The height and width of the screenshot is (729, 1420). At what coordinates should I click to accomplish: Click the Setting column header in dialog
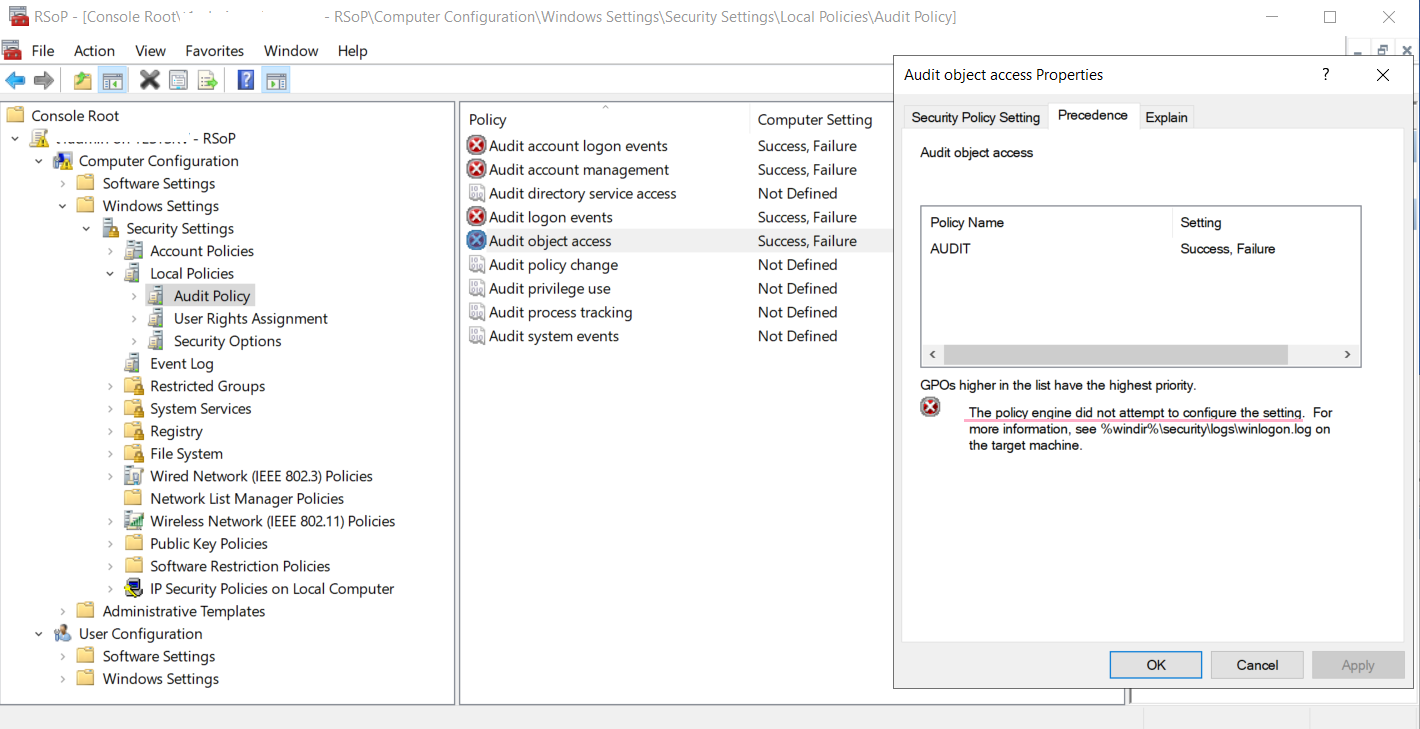(1265, 222)
